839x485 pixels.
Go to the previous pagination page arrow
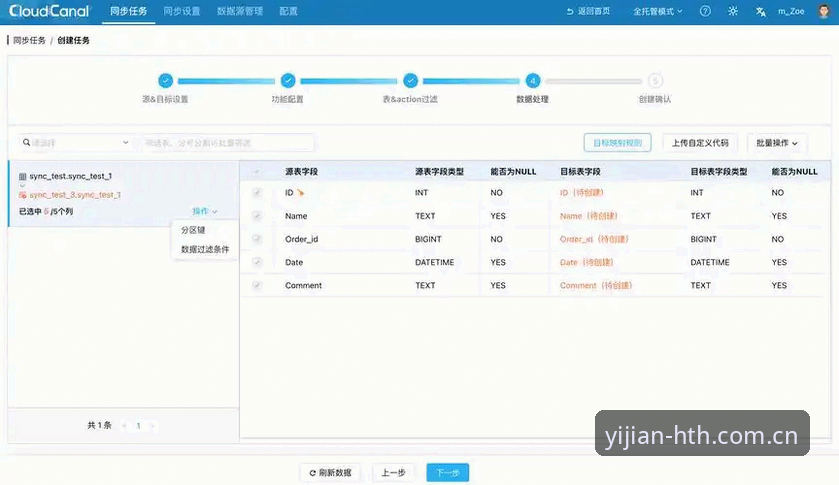pos(124,426)
